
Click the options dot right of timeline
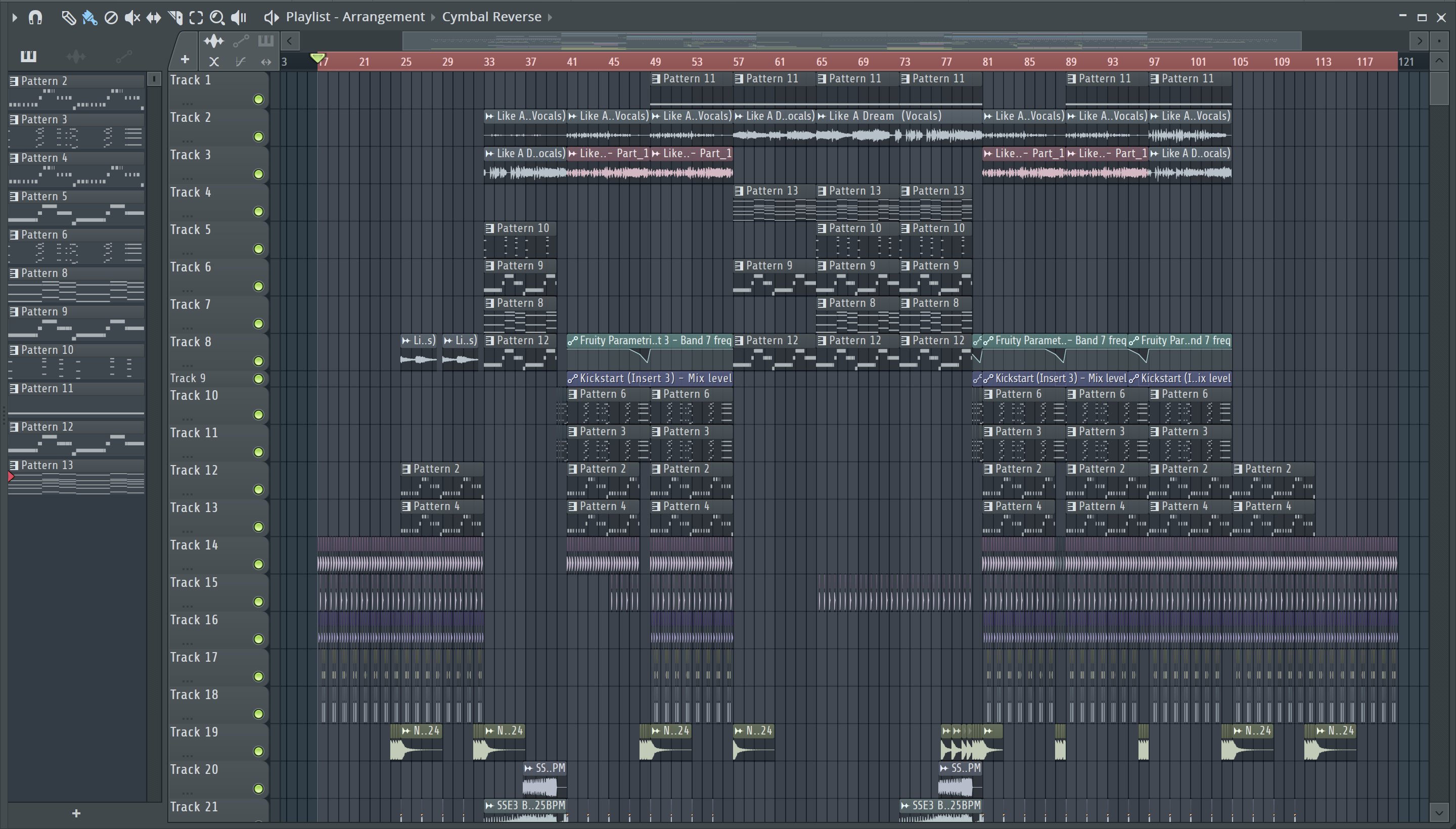(1439, 40)
